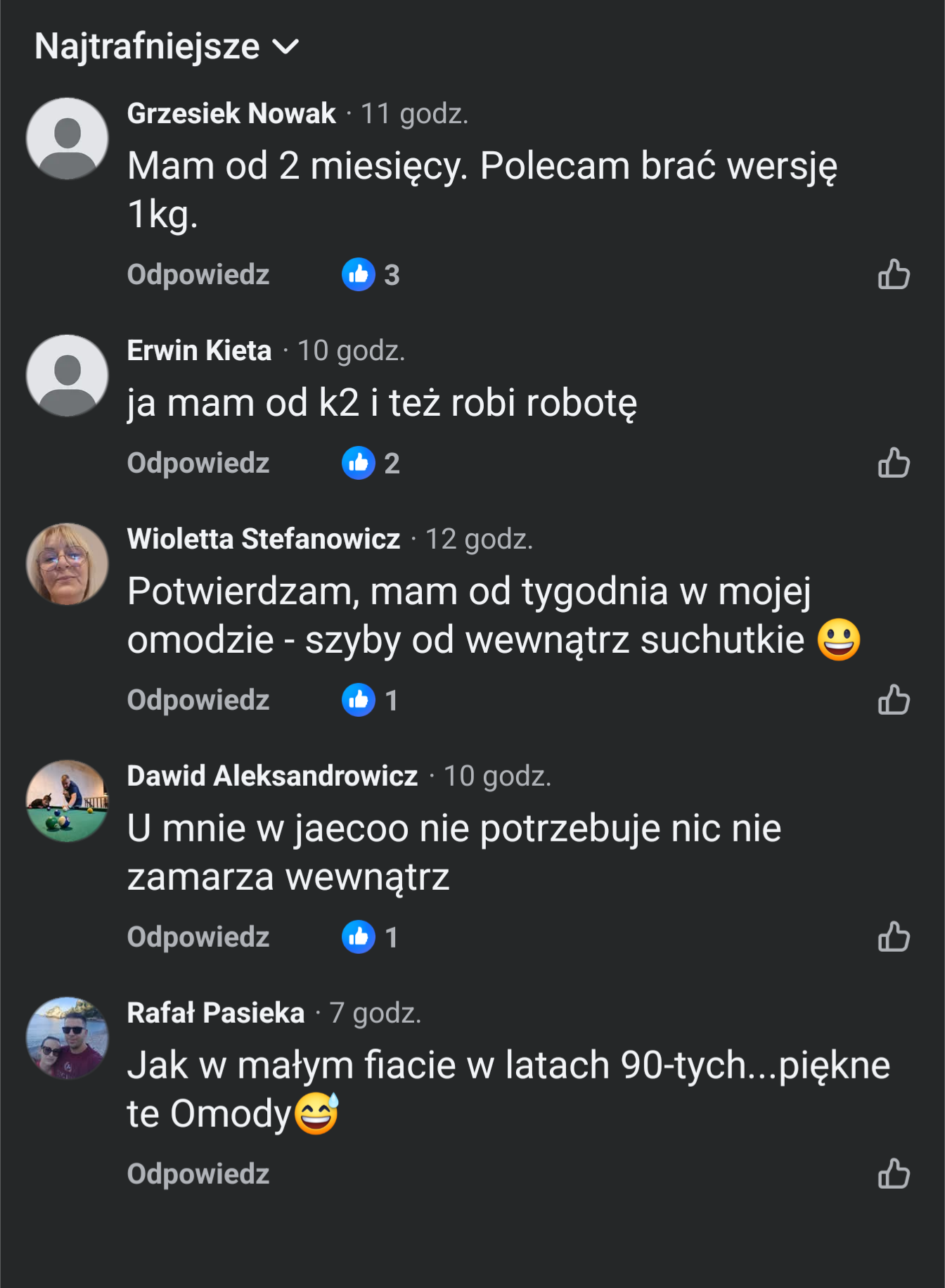
Task: Expand the Najtrafniejsze sorting dropdown
Action: (167, 46)
